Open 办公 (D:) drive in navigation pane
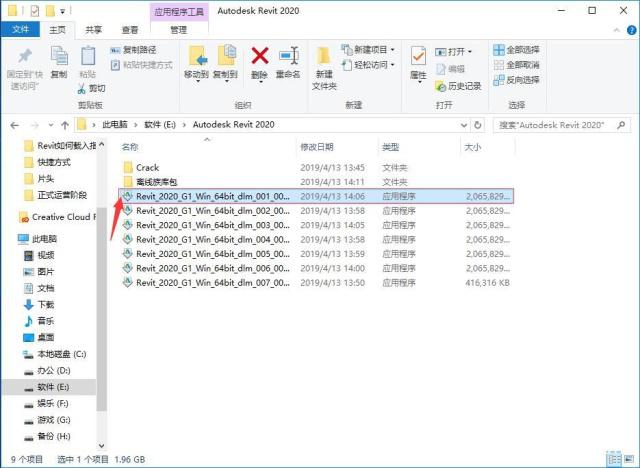Image resolution: width=640 pixels, height=468 pixels. (47, 370)
